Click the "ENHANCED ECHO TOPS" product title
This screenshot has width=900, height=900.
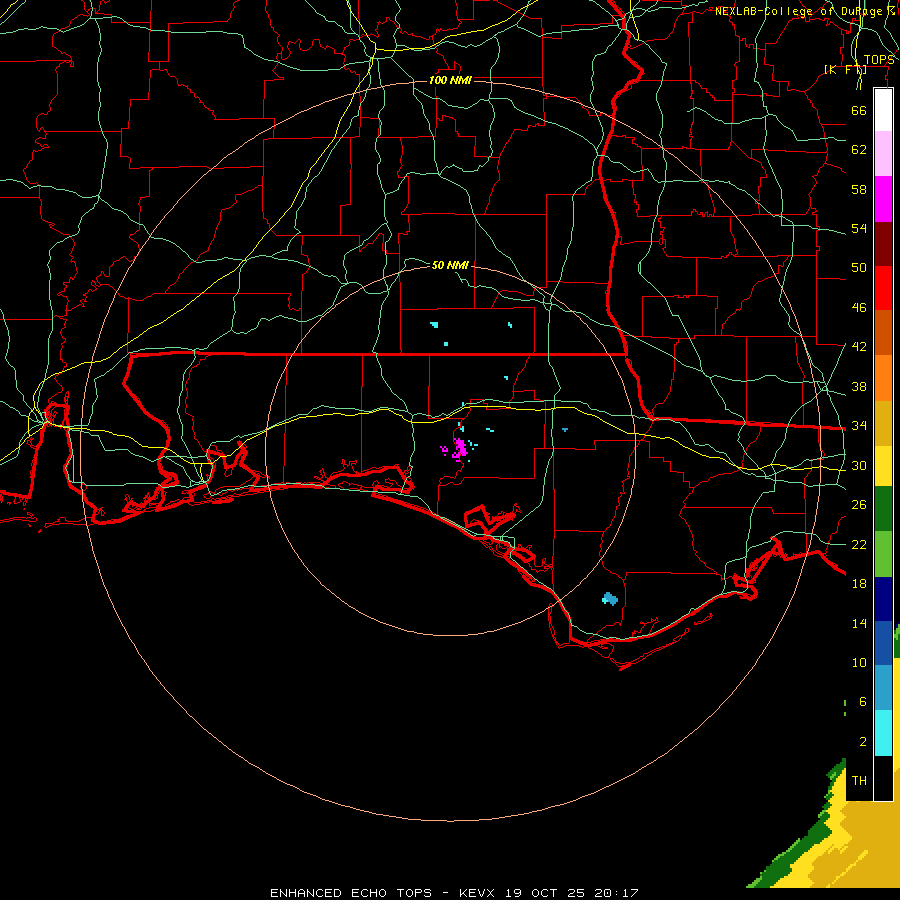click(351, 893)
